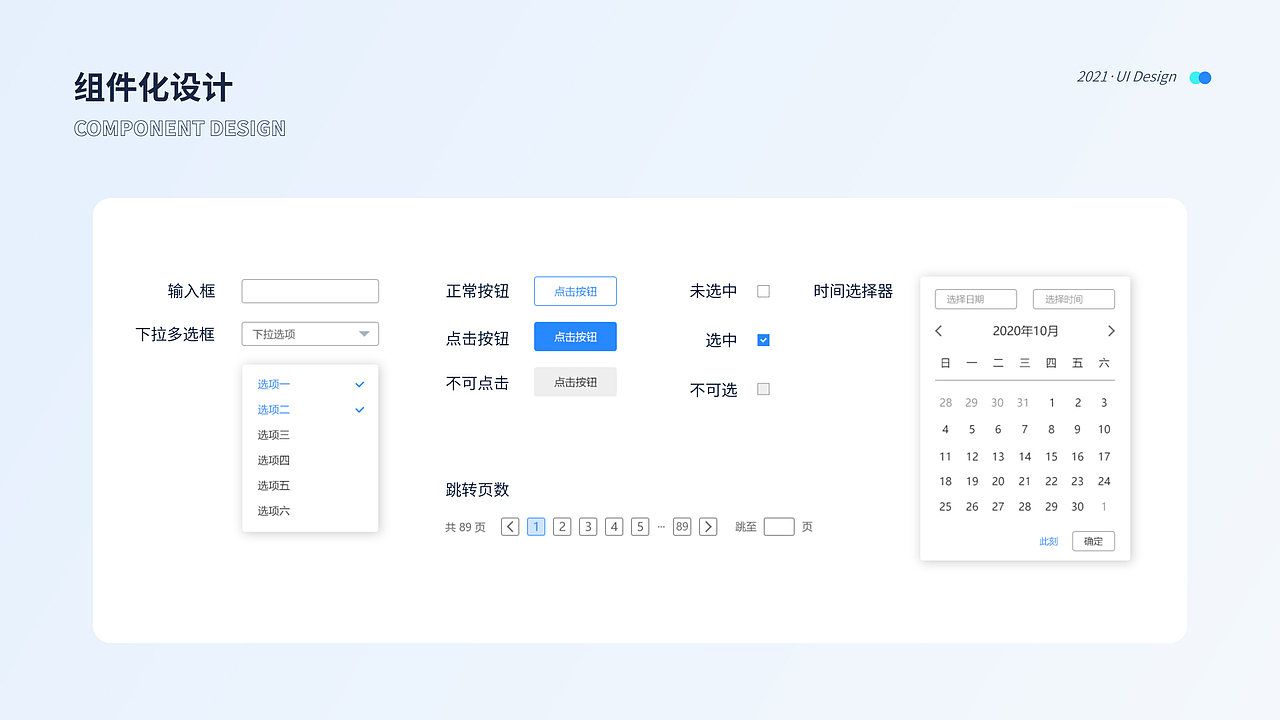1280x720 pixels.
Task: Focus the 输入框 text field
Action: (x=310, y=291)
